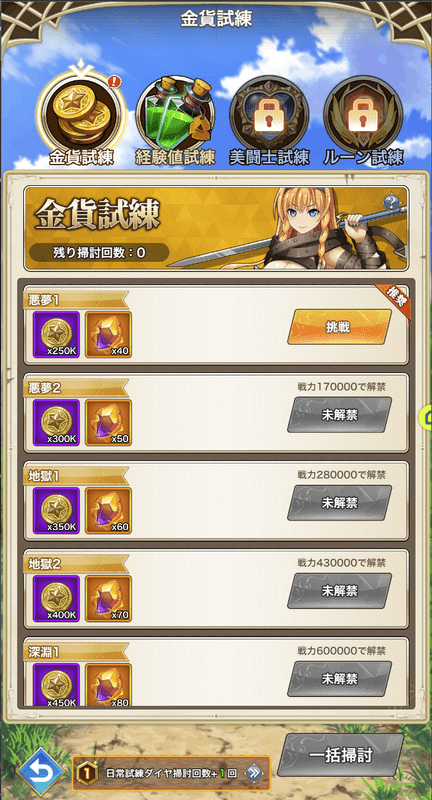Tap the locked ルーン試練 icon

point(363,114)
